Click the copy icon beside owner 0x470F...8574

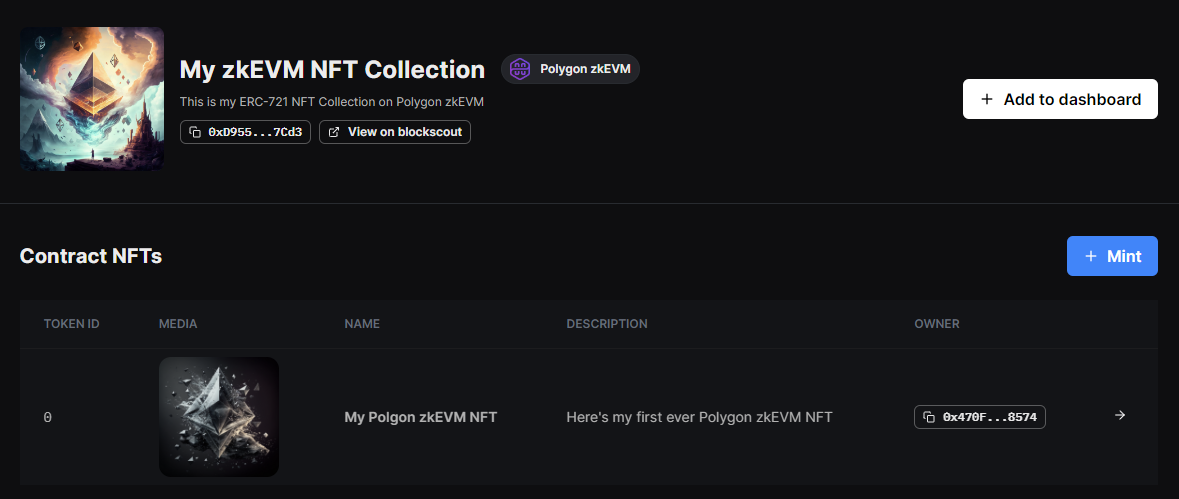tap(929, 417)
